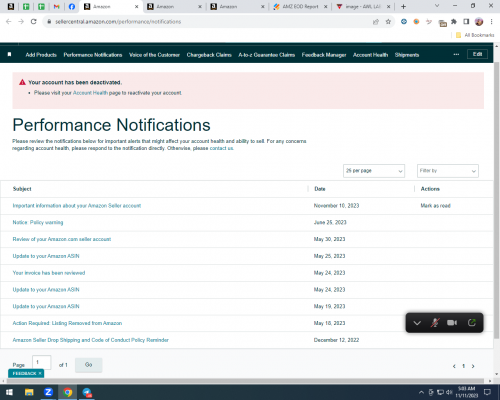
Task: Select Voice of the Customer in navigation
Action: coord(154,55)
